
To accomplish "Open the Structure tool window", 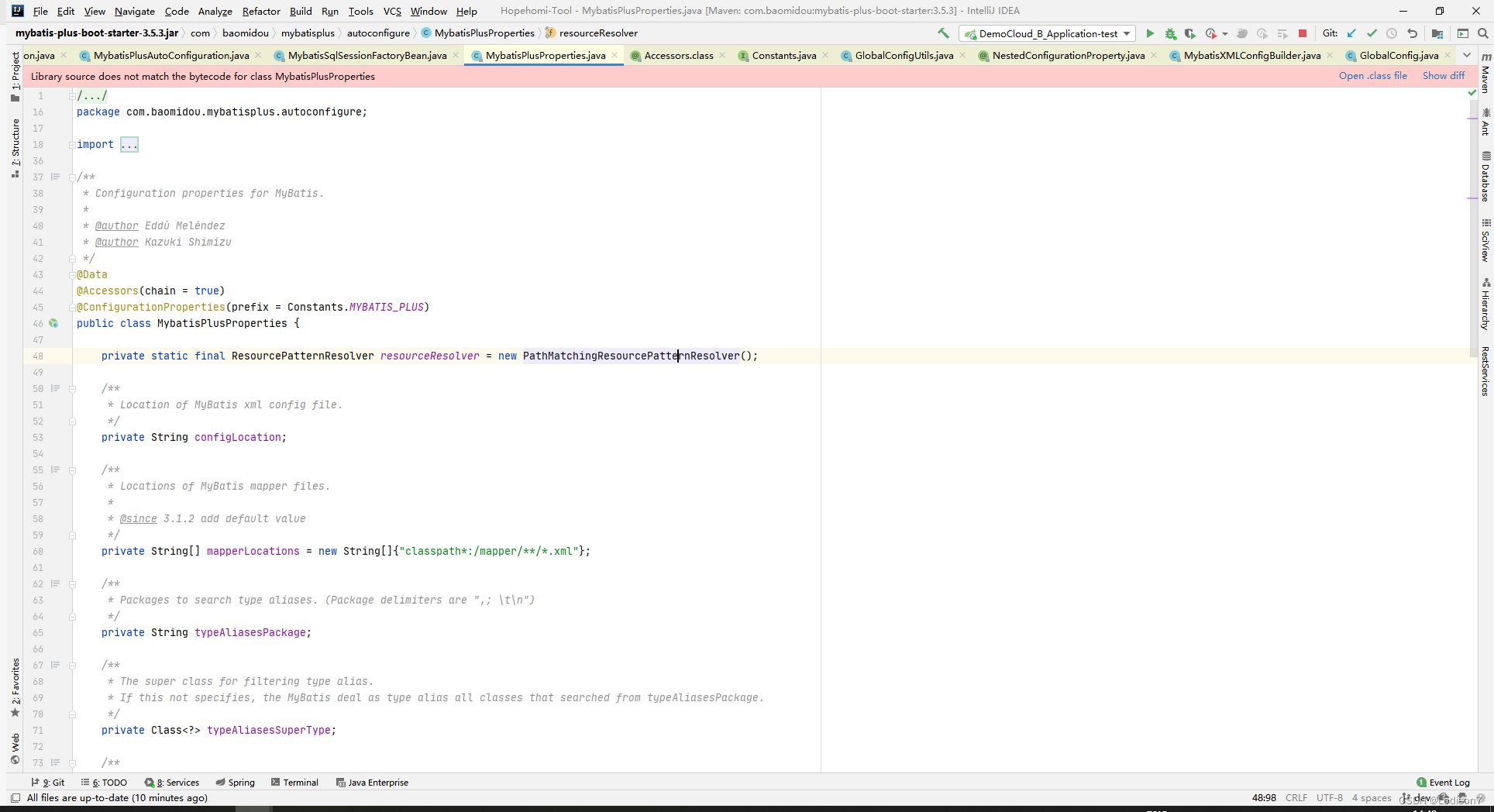I will [15, 148].
